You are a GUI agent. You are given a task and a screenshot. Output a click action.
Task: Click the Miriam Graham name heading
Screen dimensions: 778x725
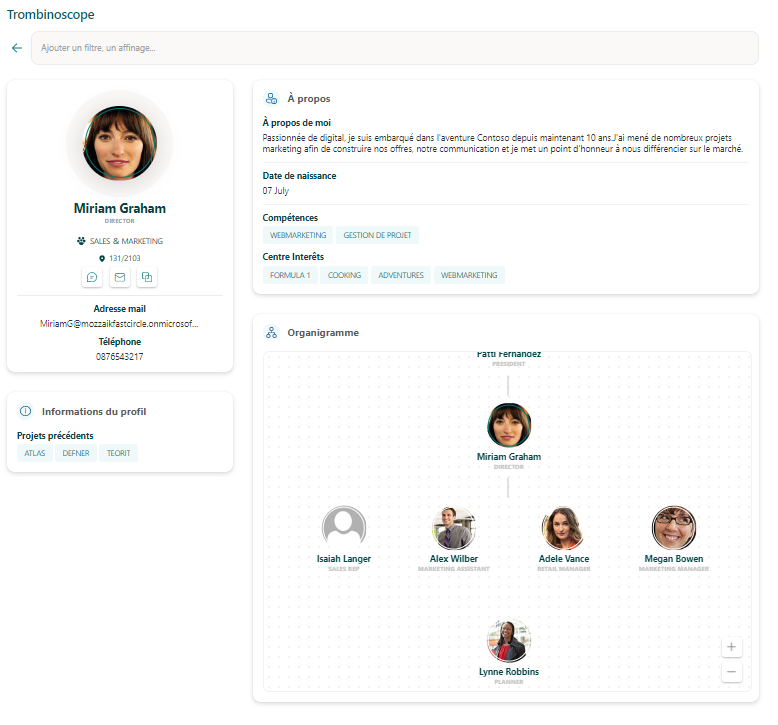120,208
